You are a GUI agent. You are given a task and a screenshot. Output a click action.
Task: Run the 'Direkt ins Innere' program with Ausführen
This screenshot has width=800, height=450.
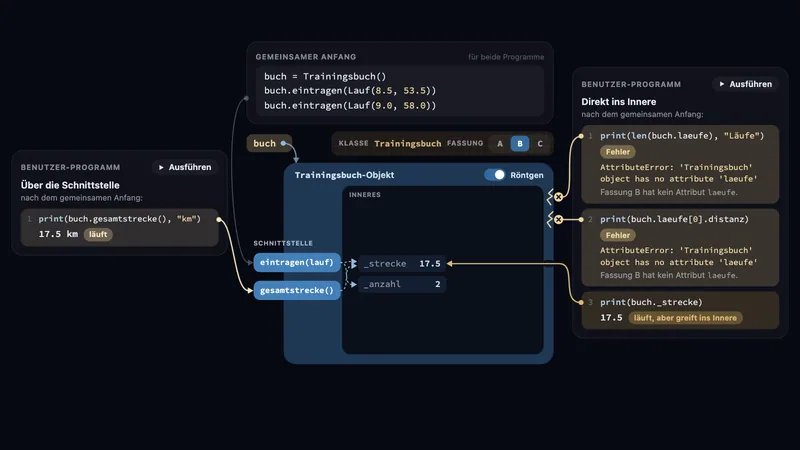[x=745, y=84]
